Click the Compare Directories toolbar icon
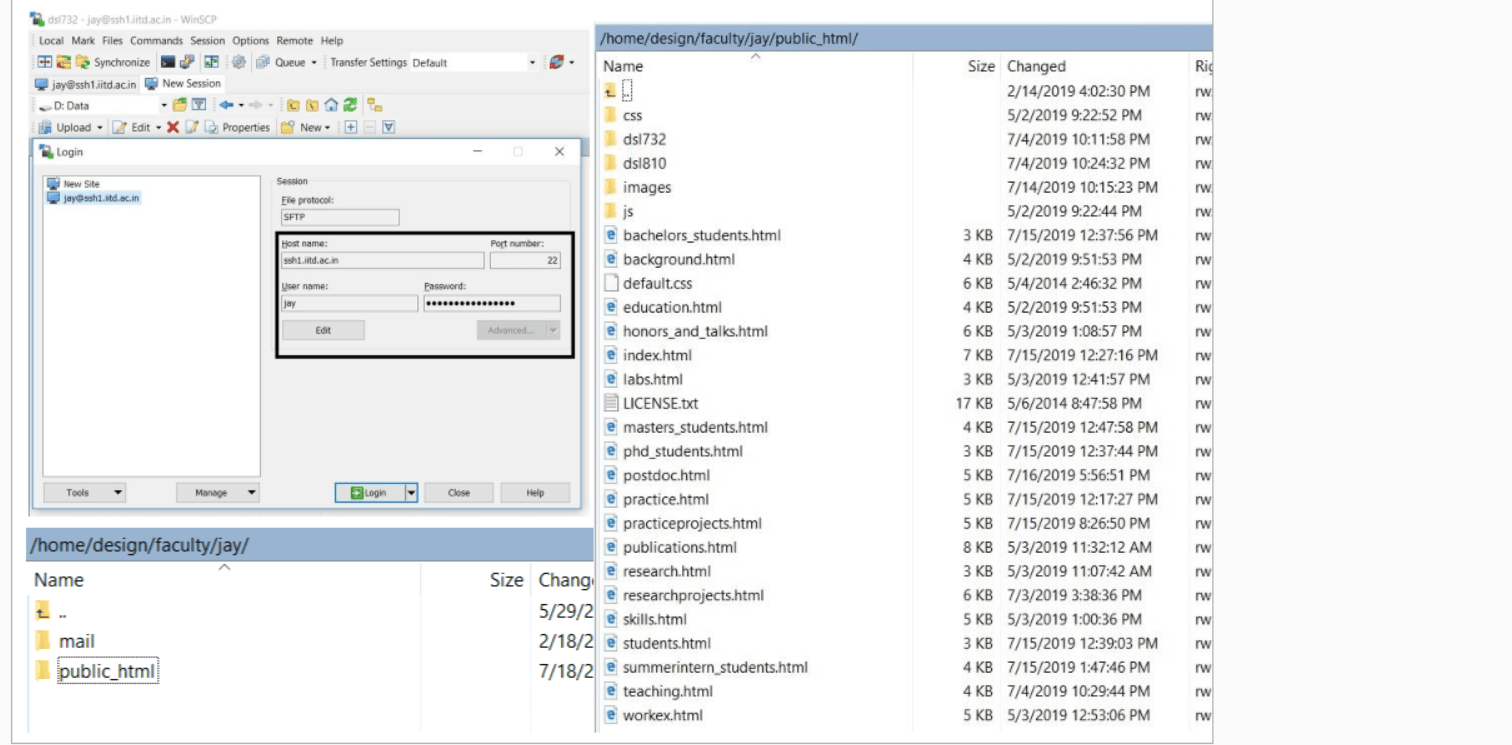Viewport: 1512px width, 745px height. point(45,62)
